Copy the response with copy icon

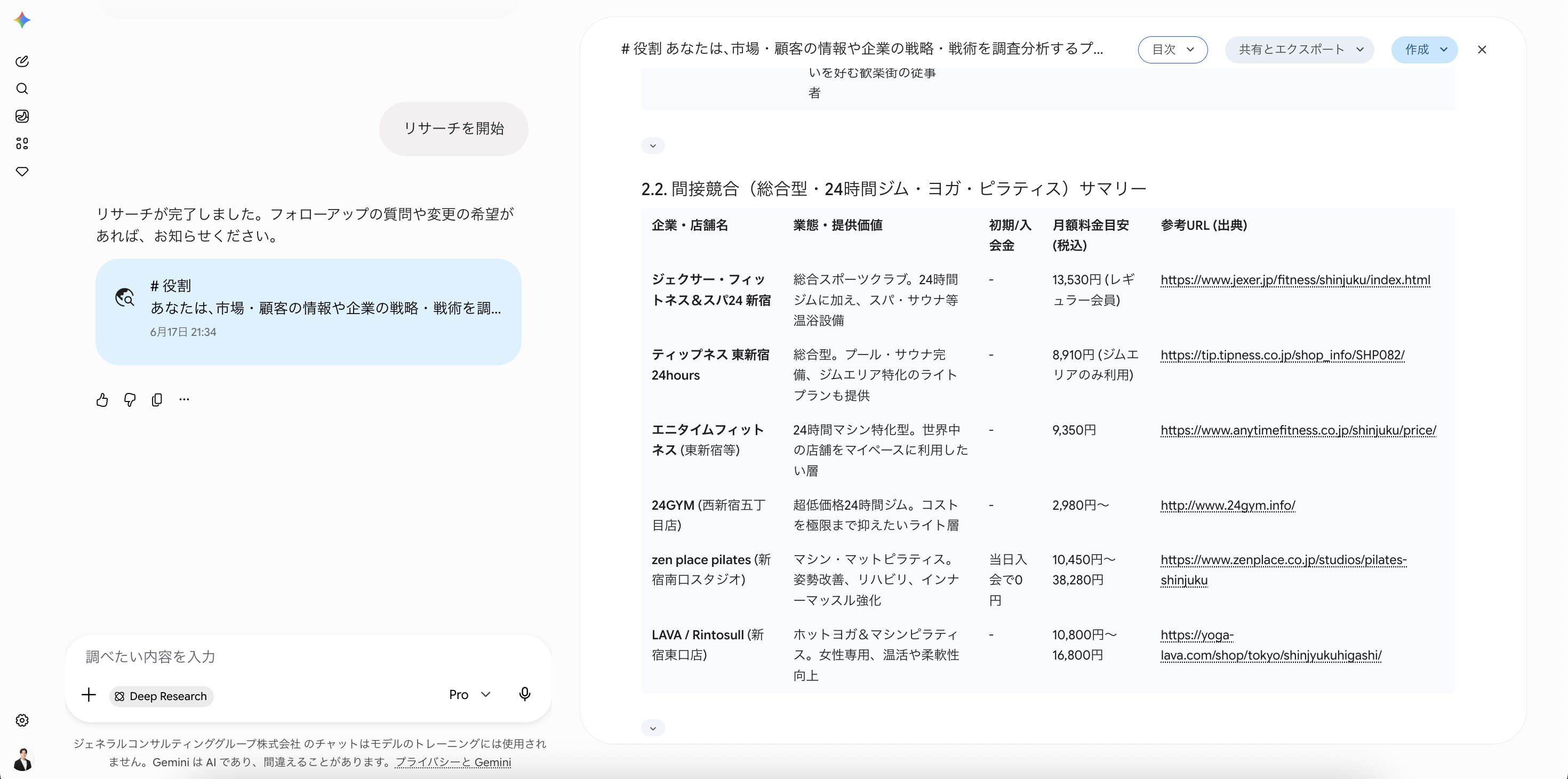[157, 400]
